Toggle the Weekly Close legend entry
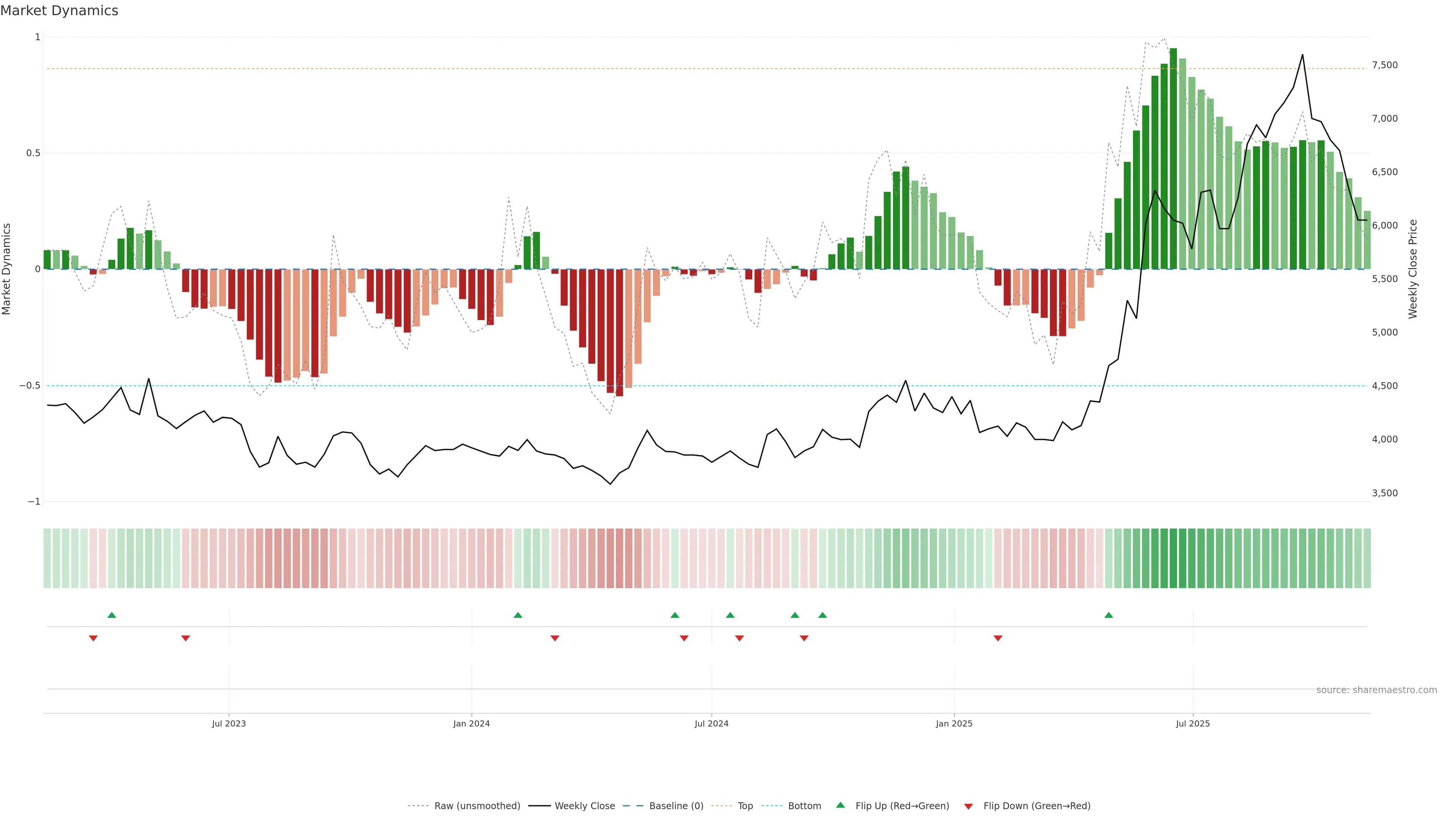1456x819 pixels. 584,806
